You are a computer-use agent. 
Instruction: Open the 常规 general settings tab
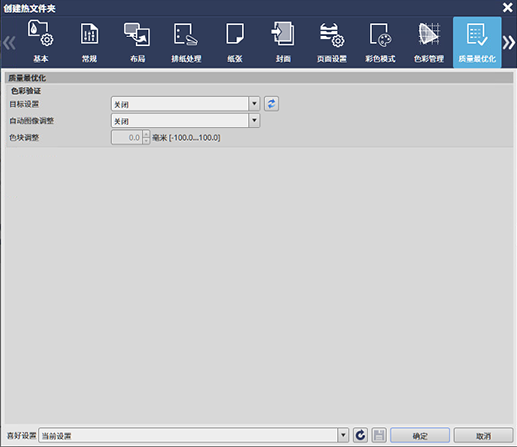point(89,42)
